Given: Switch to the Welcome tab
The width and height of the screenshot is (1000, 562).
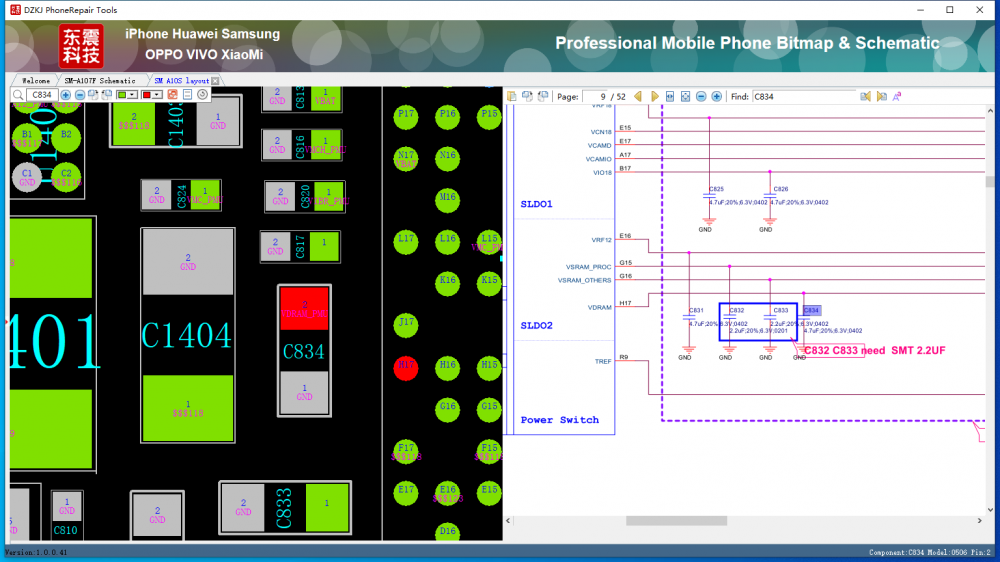Looking at the screenshot, I should (x=36, y=81).
